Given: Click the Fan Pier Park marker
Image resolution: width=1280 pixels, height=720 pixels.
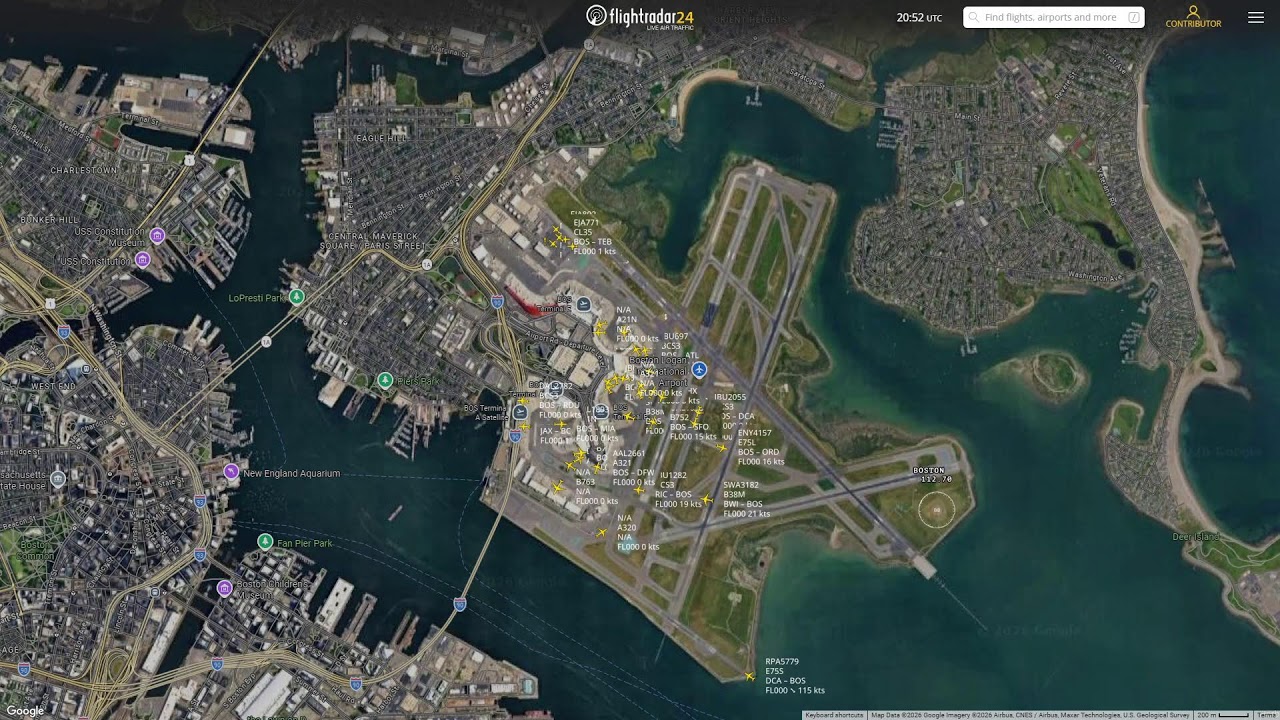Looking at the screenshot, I should coord(265,541).
